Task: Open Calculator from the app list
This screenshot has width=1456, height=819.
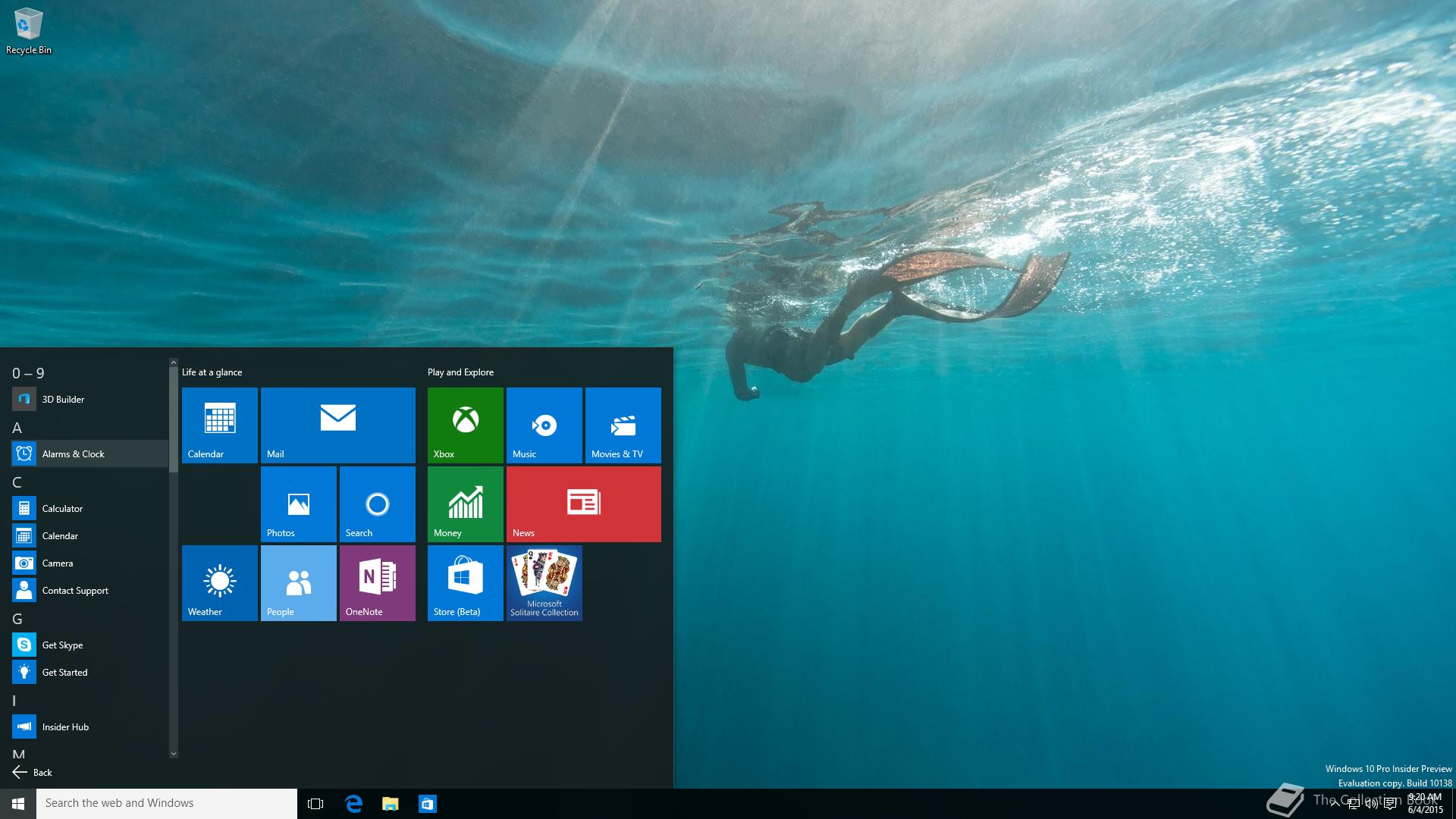Action: pos(89,508)
